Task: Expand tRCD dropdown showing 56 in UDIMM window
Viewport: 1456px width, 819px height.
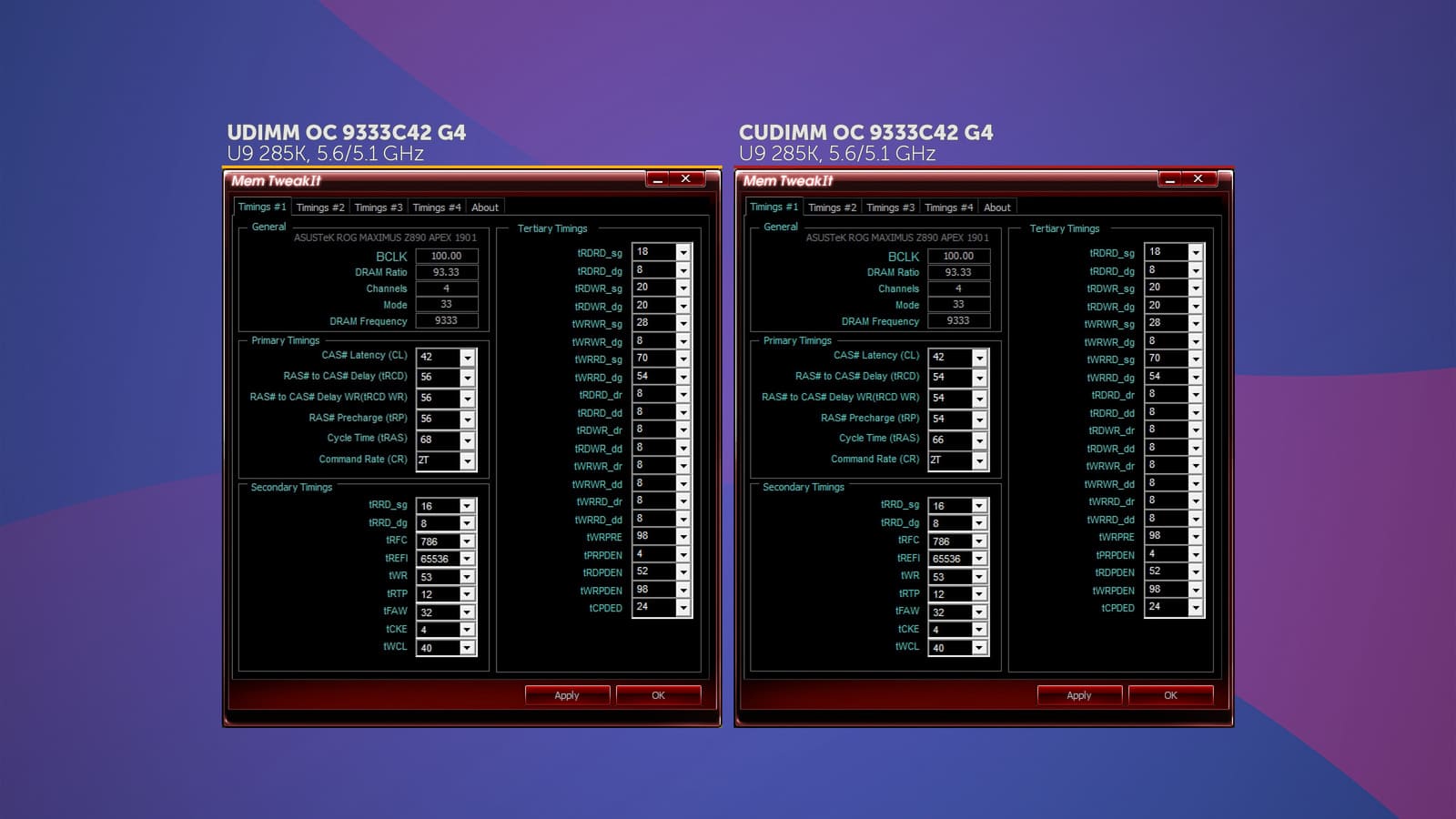Action: pyautogui.click(x=467, y=378)
